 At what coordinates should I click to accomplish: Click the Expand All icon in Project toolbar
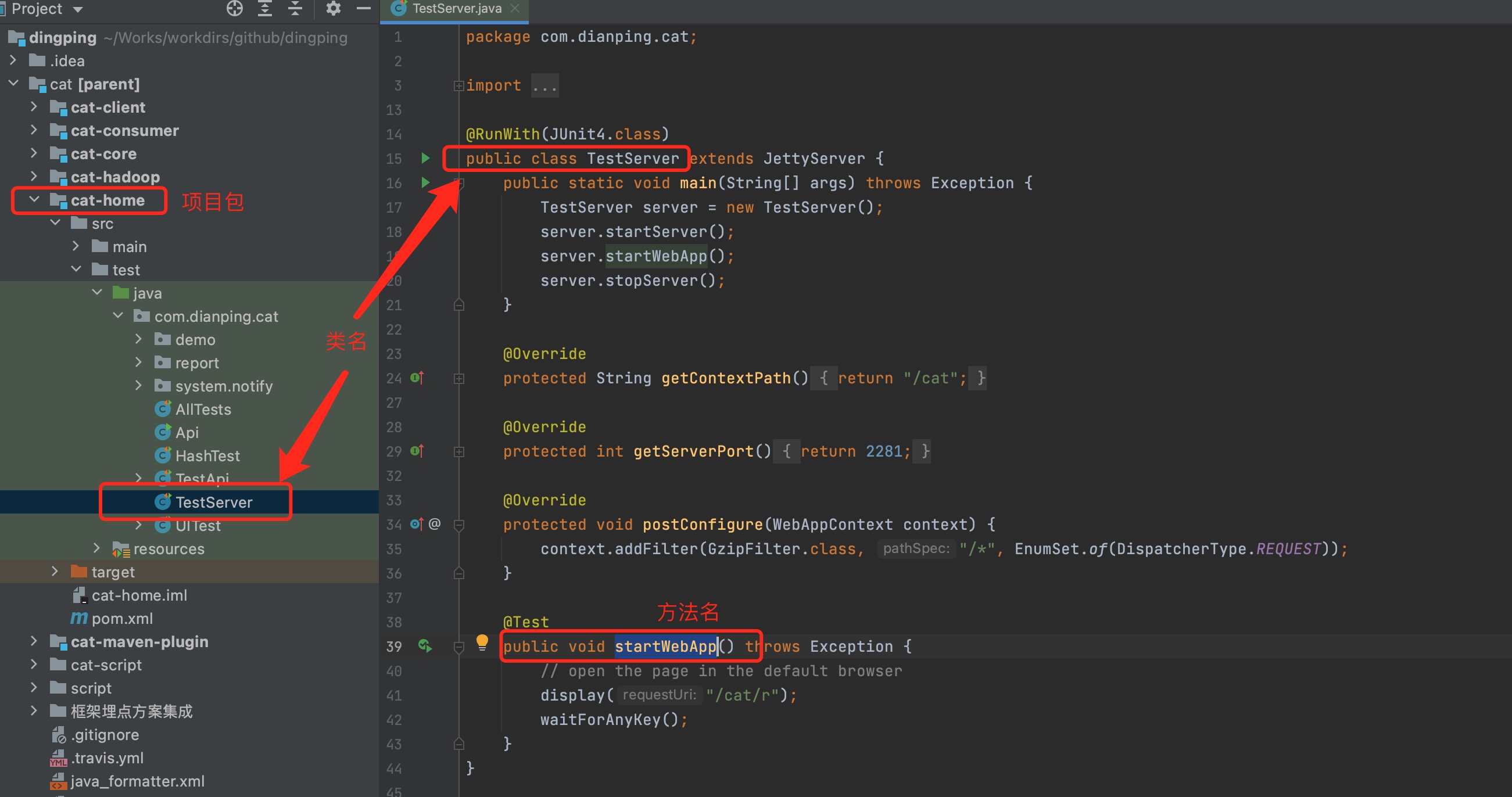point(265,8)
